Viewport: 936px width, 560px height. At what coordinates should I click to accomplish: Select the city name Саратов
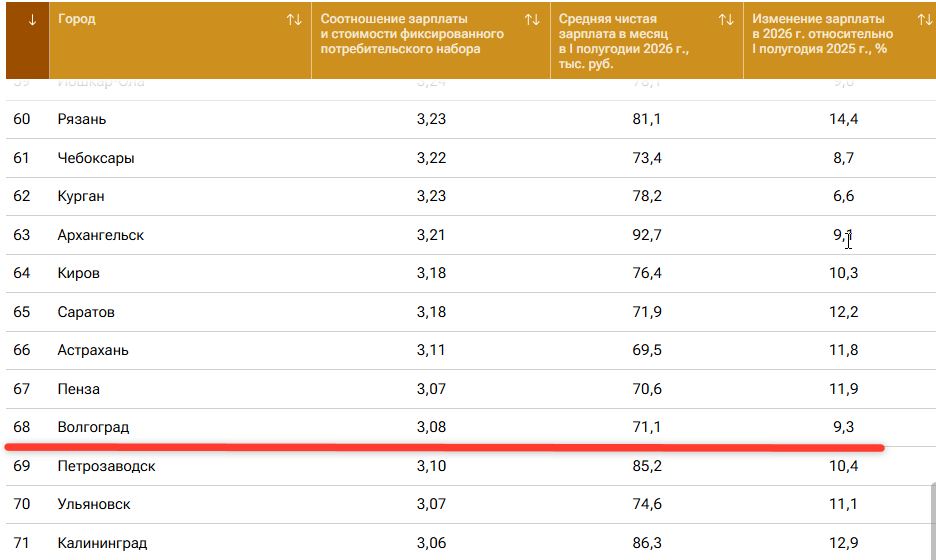click(x=86, y=312)
